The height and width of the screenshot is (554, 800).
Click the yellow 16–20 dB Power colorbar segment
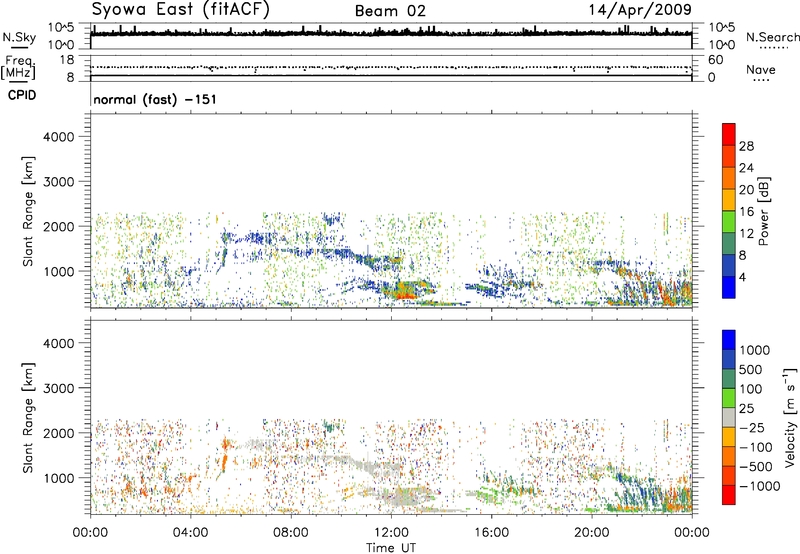pyautogui.click(x=729, y=200)
